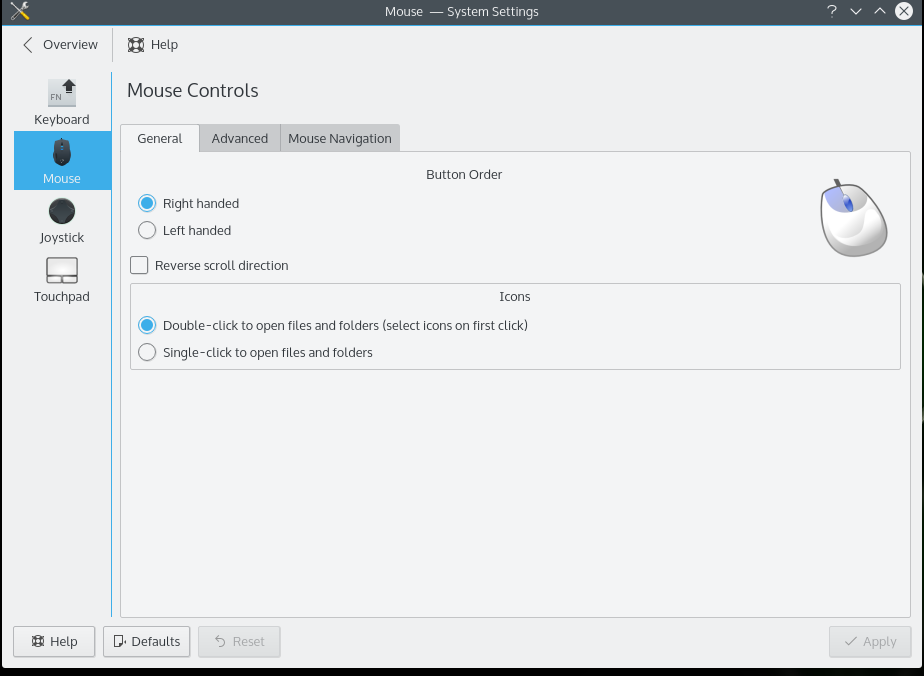Minimize the System Settings window
The height and width of the screenshot is (676, 924).
pos(856,11)
